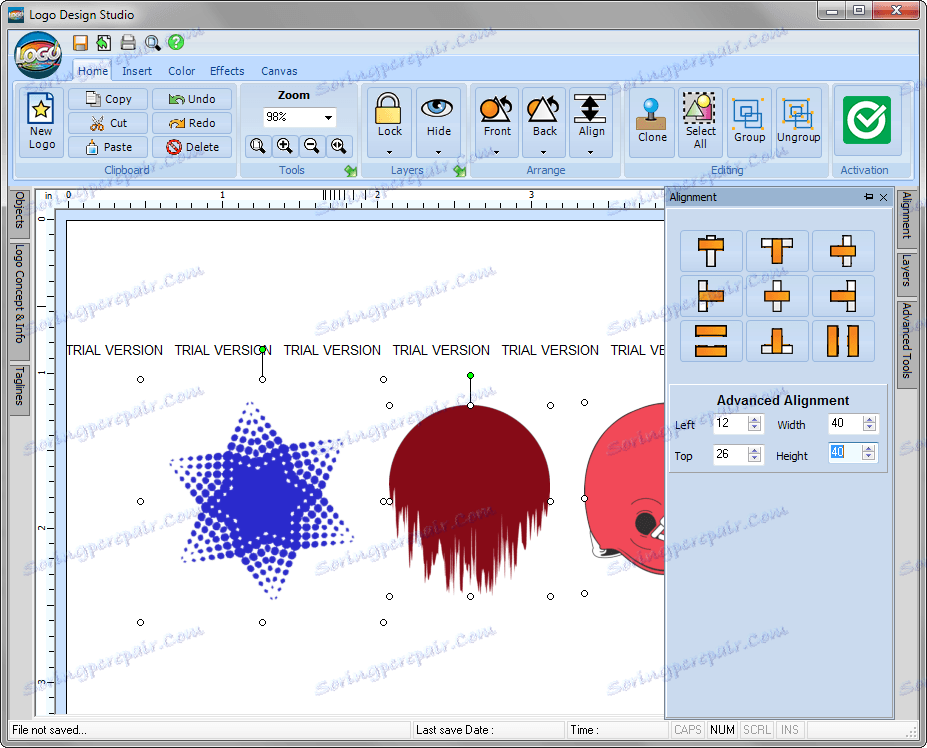Viewport: 927px width, 748px height.
Task: Select the blue dotted star on canvas
Action: click(x=261, y=500)
